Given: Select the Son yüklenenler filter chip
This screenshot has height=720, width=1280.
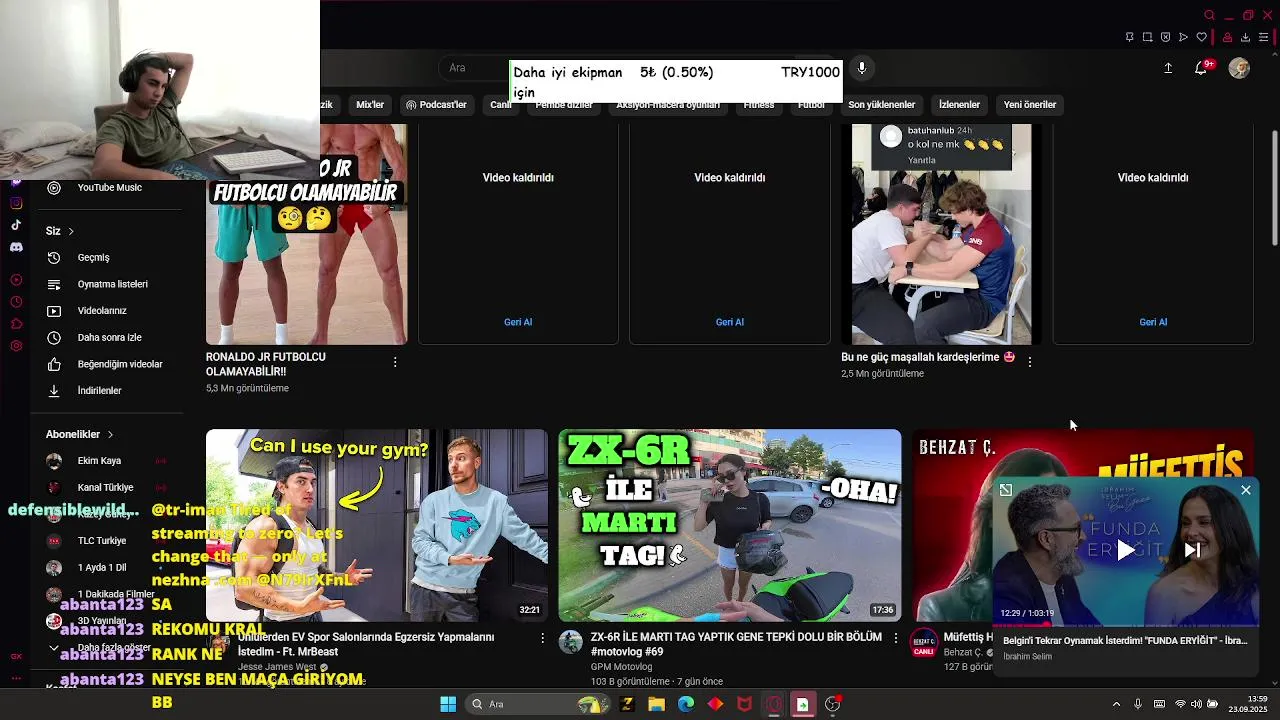Looking at the screenshot, I should point(881,105).
